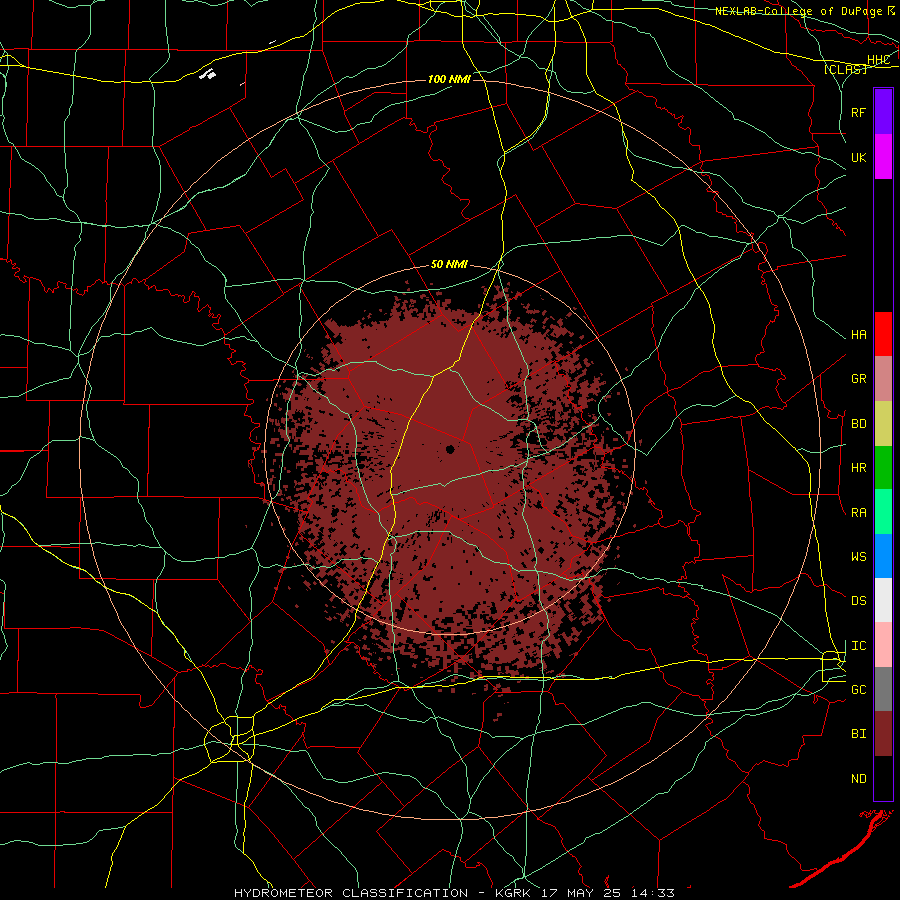This screenshot has width=900, height=900.
Task: Click the 100 NMI range ring label
Action: click(x=449, y=79)
